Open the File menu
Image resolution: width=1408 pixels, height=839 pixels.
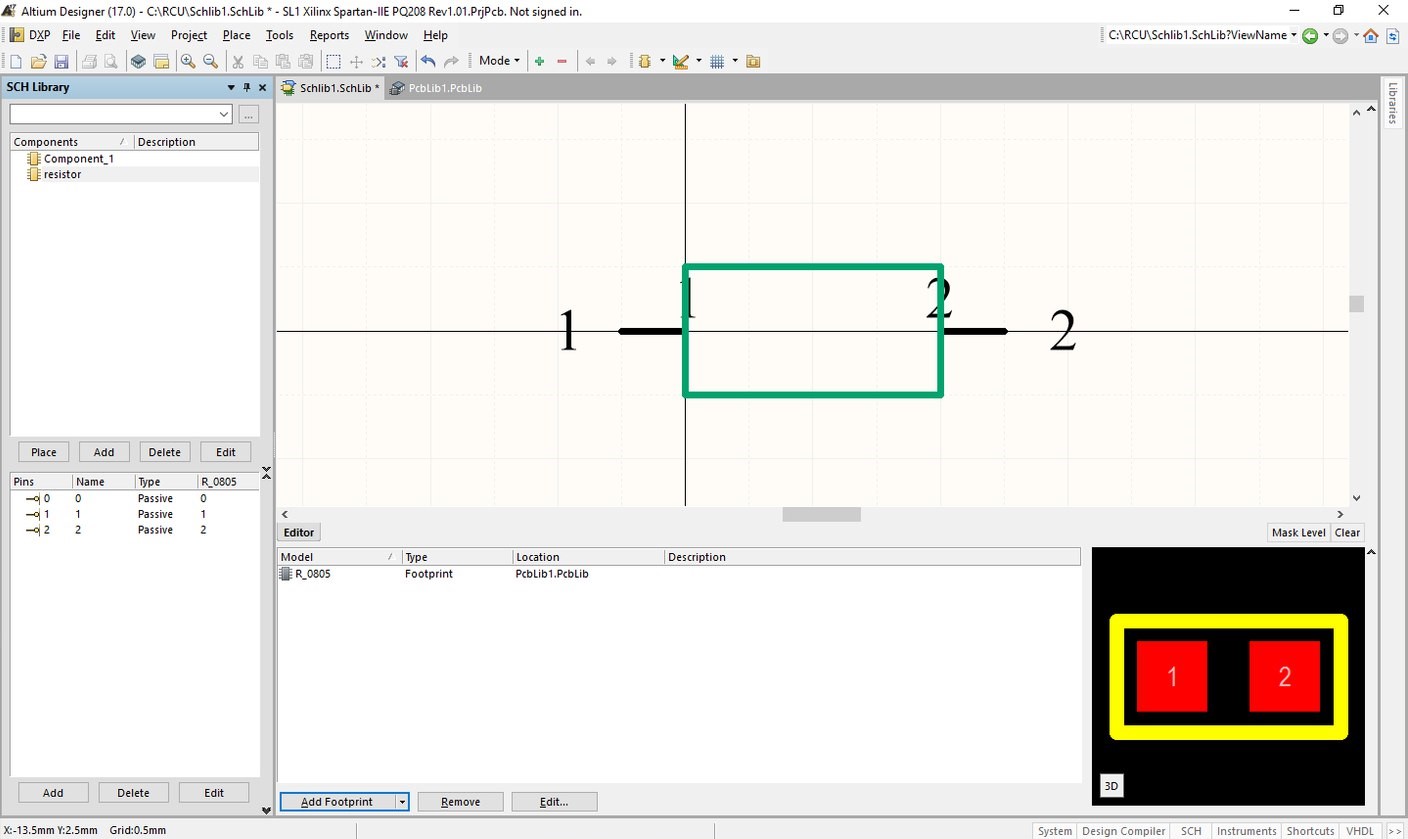(70, 35)
